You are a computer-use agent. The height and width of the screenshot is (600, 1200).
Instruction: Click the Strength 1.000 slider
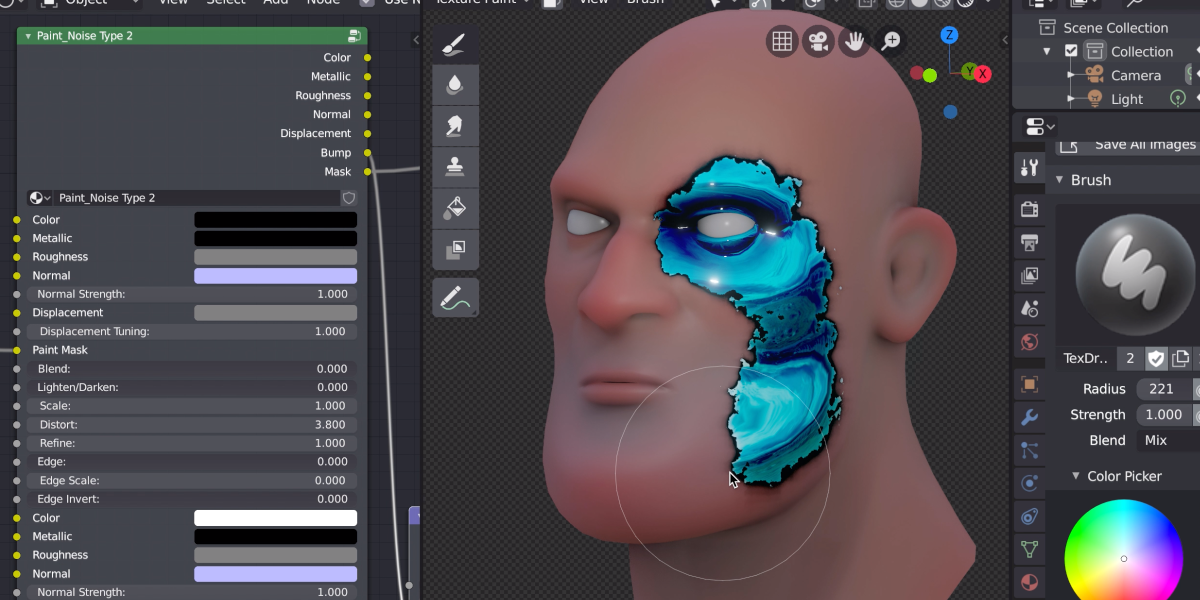[x=1163, y=415]
